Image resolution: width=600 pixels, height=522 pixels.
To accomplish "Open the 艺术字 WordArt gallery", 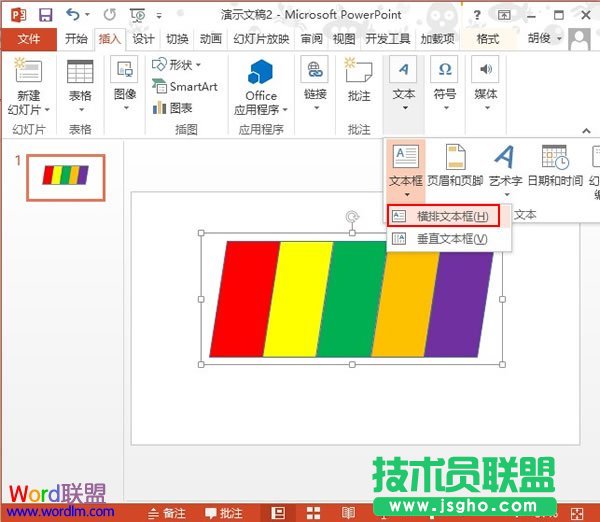I will tap(505, 170).
